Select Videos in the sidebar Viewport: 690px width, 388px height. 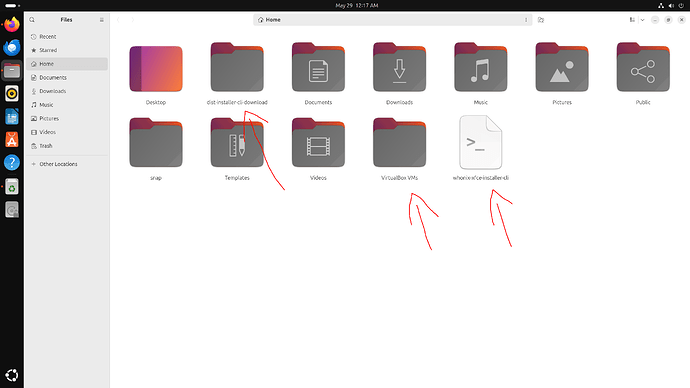pyautogui.click(x=67, y=132)
